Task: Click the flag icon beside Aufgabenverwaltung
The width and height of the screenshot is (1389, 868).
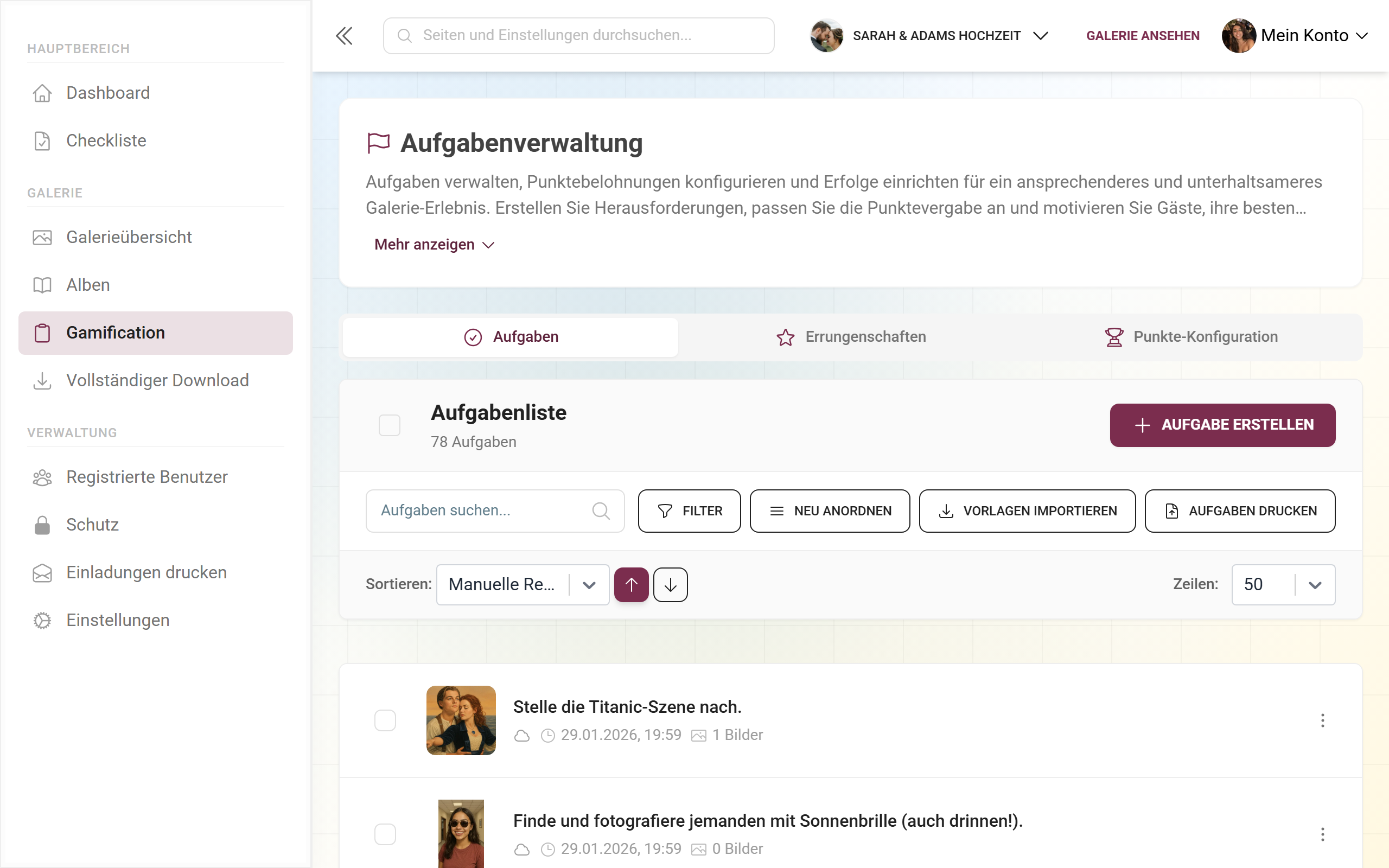Action: pos(378,143)
